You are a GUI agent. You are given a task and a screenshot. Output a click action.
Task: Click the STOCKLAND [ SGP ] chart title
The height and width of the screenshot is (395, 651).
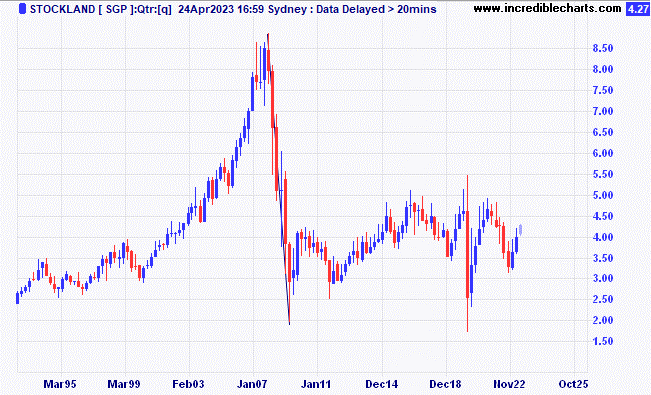[x=82, y=9]
